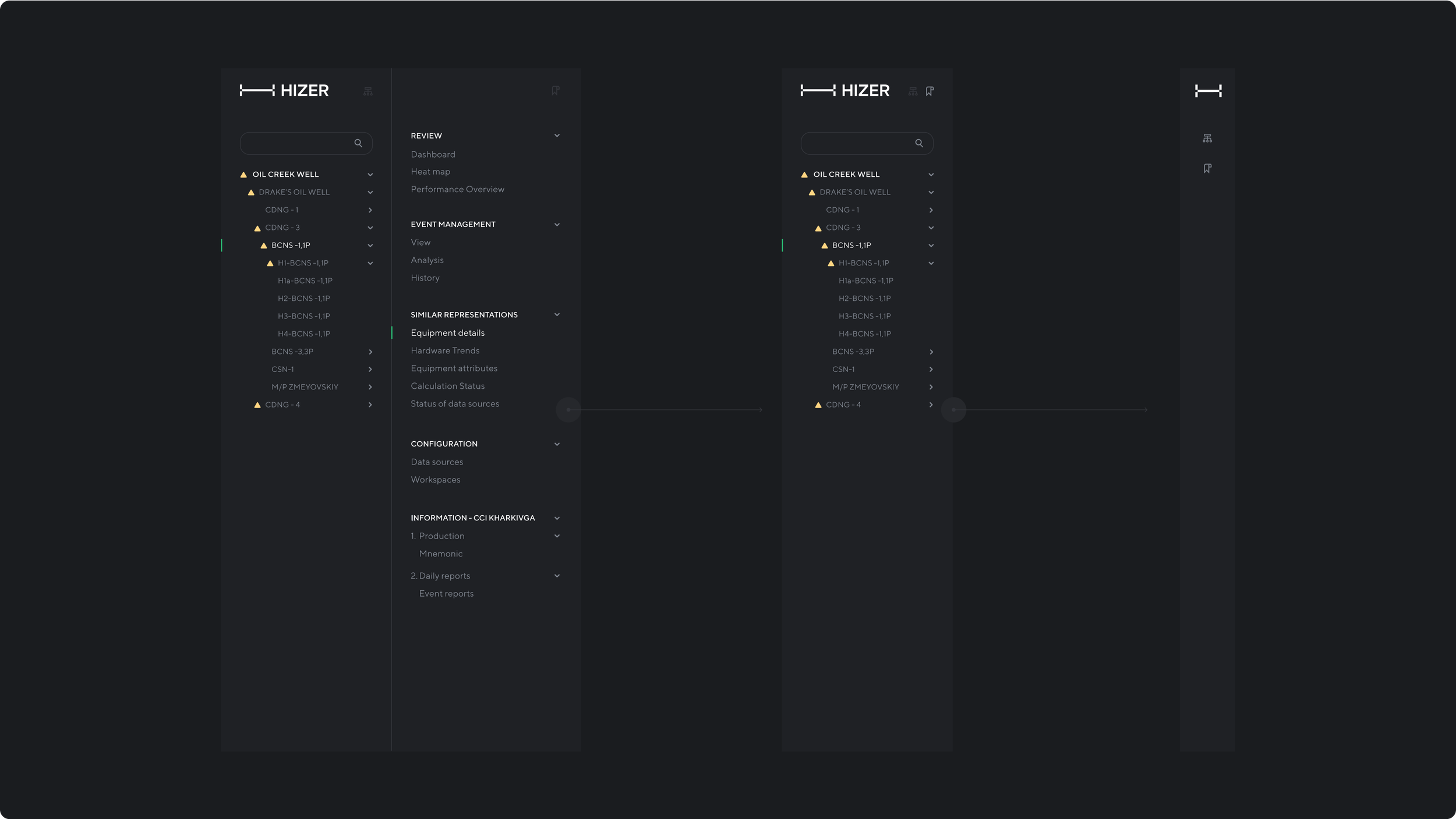Click the bookmark icon in collapsed sidebar
Image resolution: width=1456 pixels, height=819 pixels.
[1207, 169]
